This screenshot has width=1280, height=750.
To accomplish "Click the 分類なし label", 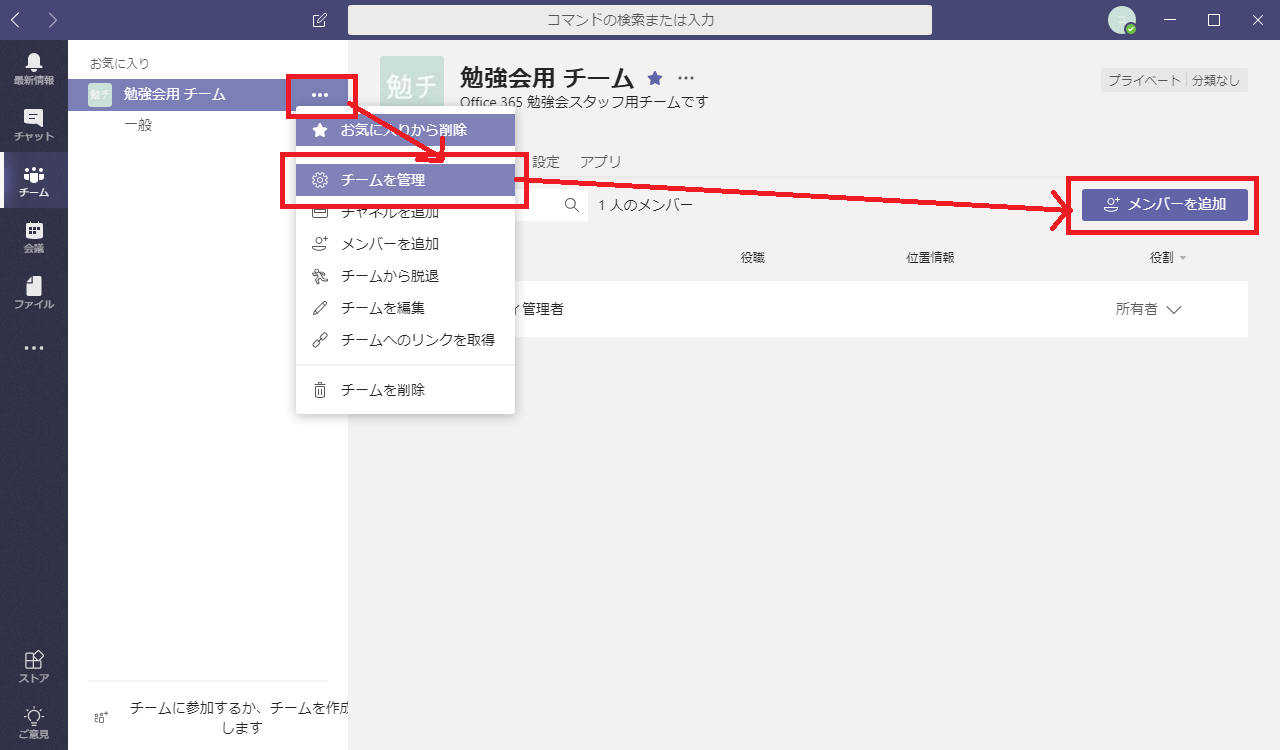I will 1216,81.
